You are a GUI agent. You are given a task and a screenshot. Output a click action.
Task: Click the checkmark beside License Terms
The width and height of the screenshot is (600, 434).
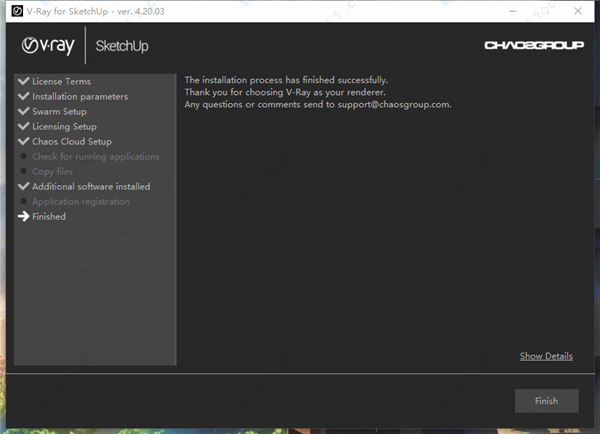(24, 82)
